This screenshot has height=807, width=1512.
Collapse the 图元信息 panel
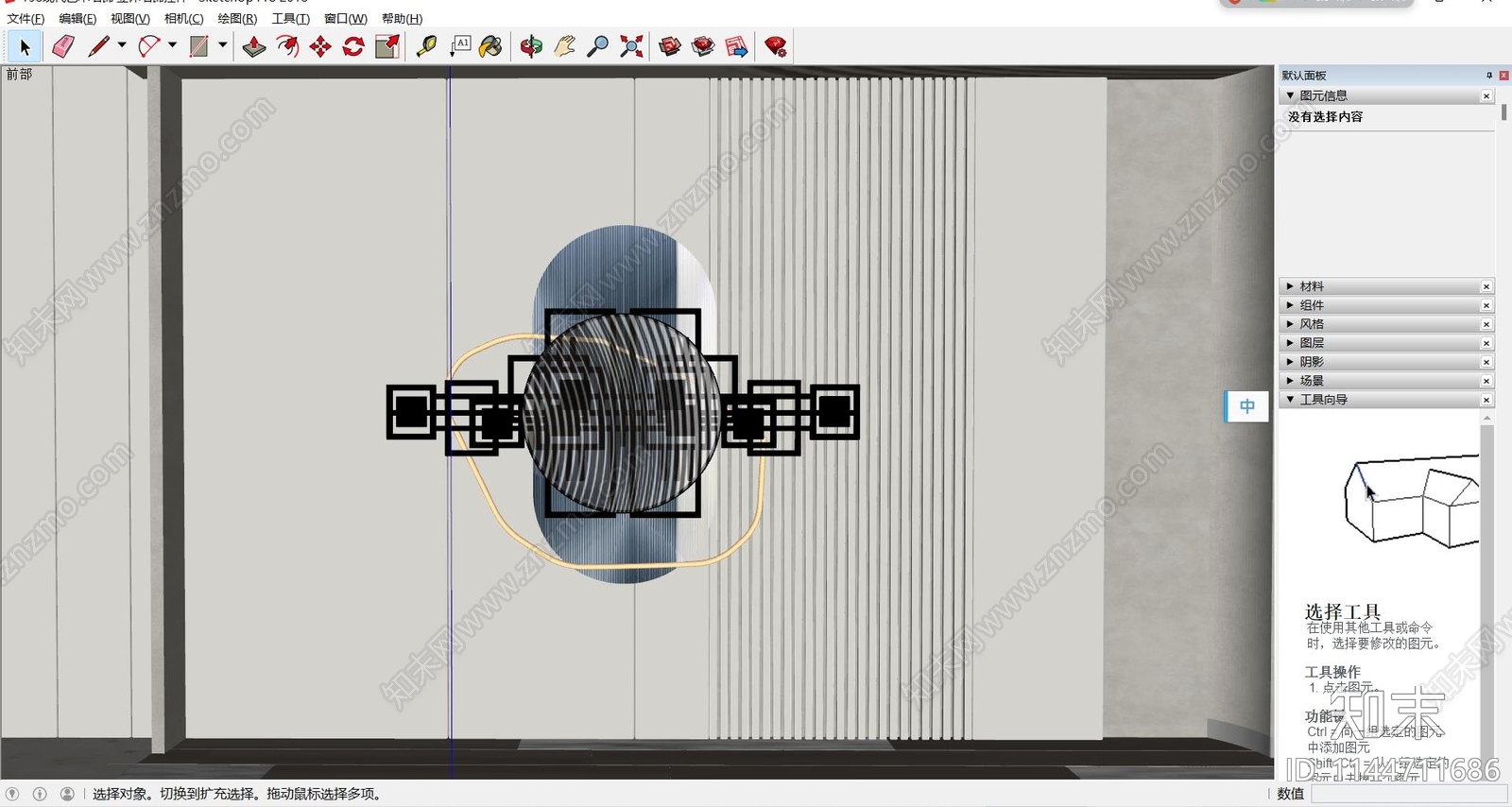(1290, 95)
